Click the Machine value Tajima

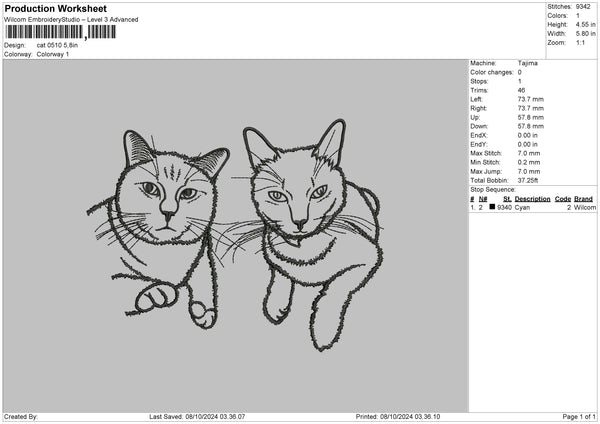coord(528,63)
